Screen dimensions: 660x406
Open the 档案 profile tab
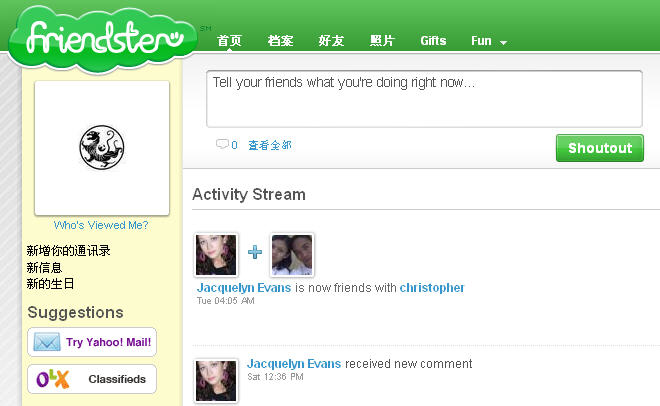click(280, 41)
